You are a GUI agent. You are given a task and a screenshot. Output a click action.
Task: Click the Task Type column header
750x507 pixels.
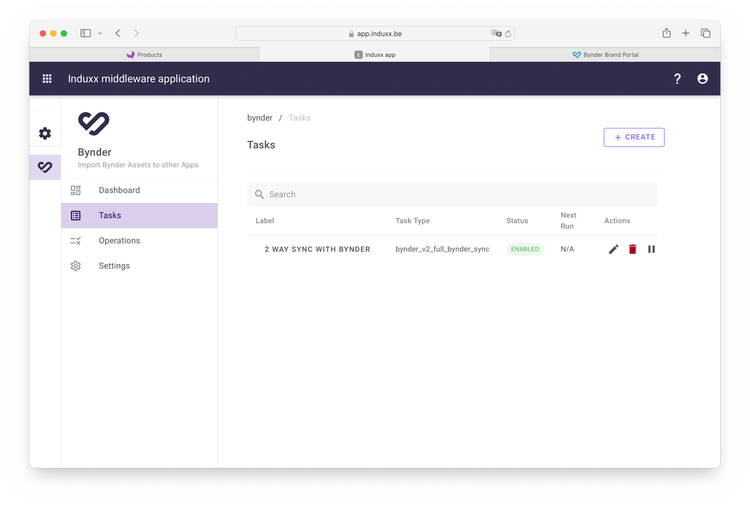click(412, 220)
